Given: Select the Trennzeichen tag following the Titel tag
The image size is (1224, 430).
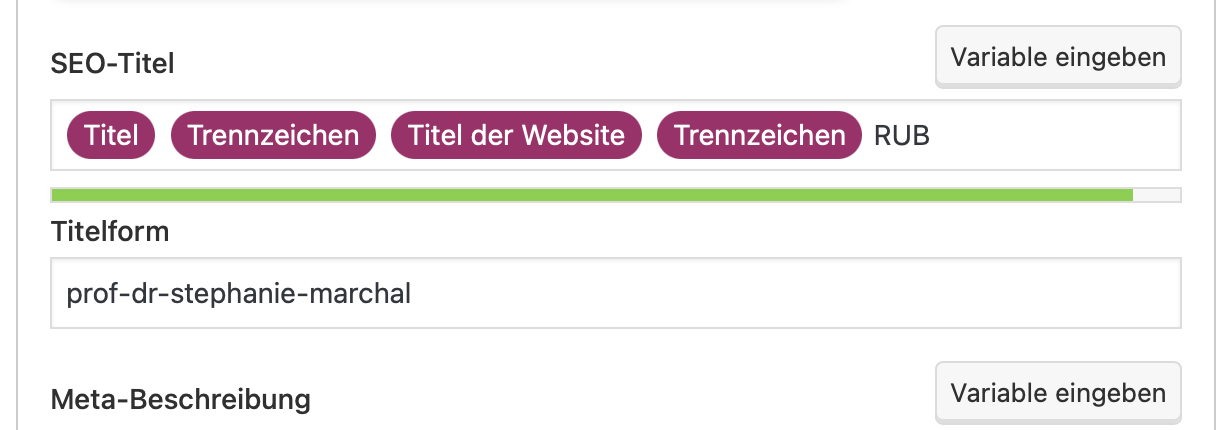Looking at the screenshot, I should pos(273,135).
